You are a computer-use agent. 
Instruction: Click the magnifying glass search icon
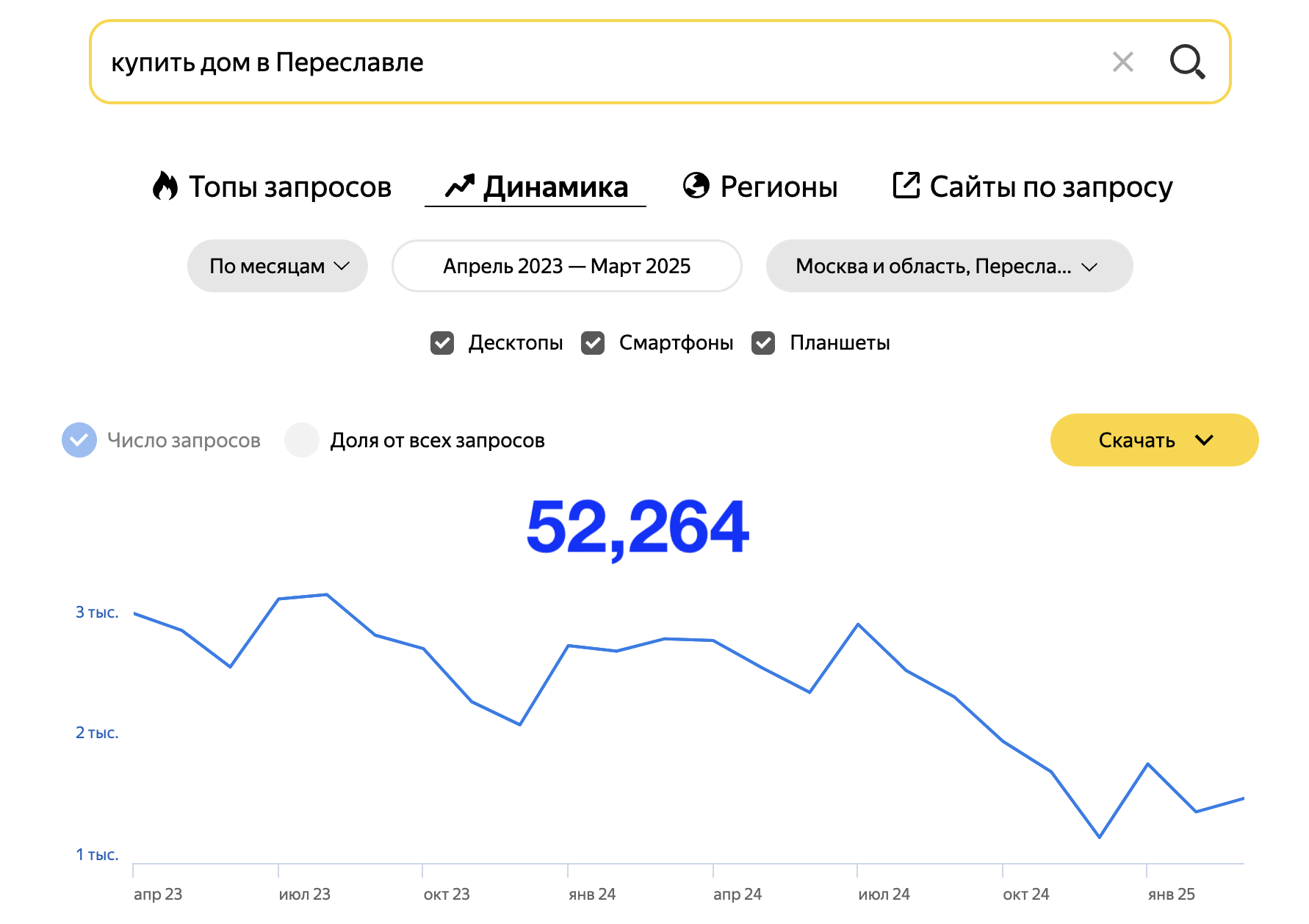[1187, 62]
